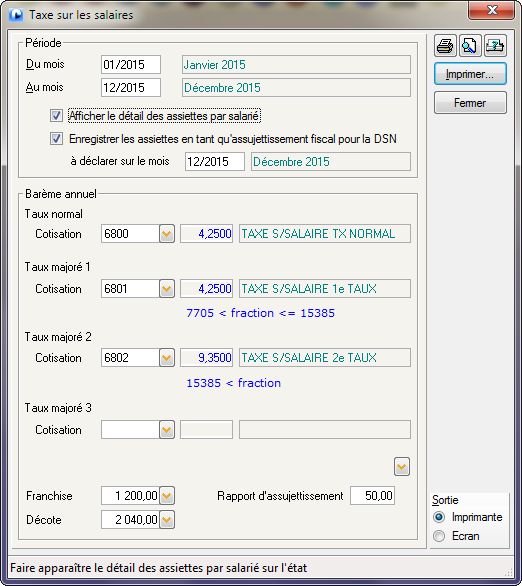Open the Décote value dropdown
The height and width of the screenshot is (586, 522).
coord(167,520)
